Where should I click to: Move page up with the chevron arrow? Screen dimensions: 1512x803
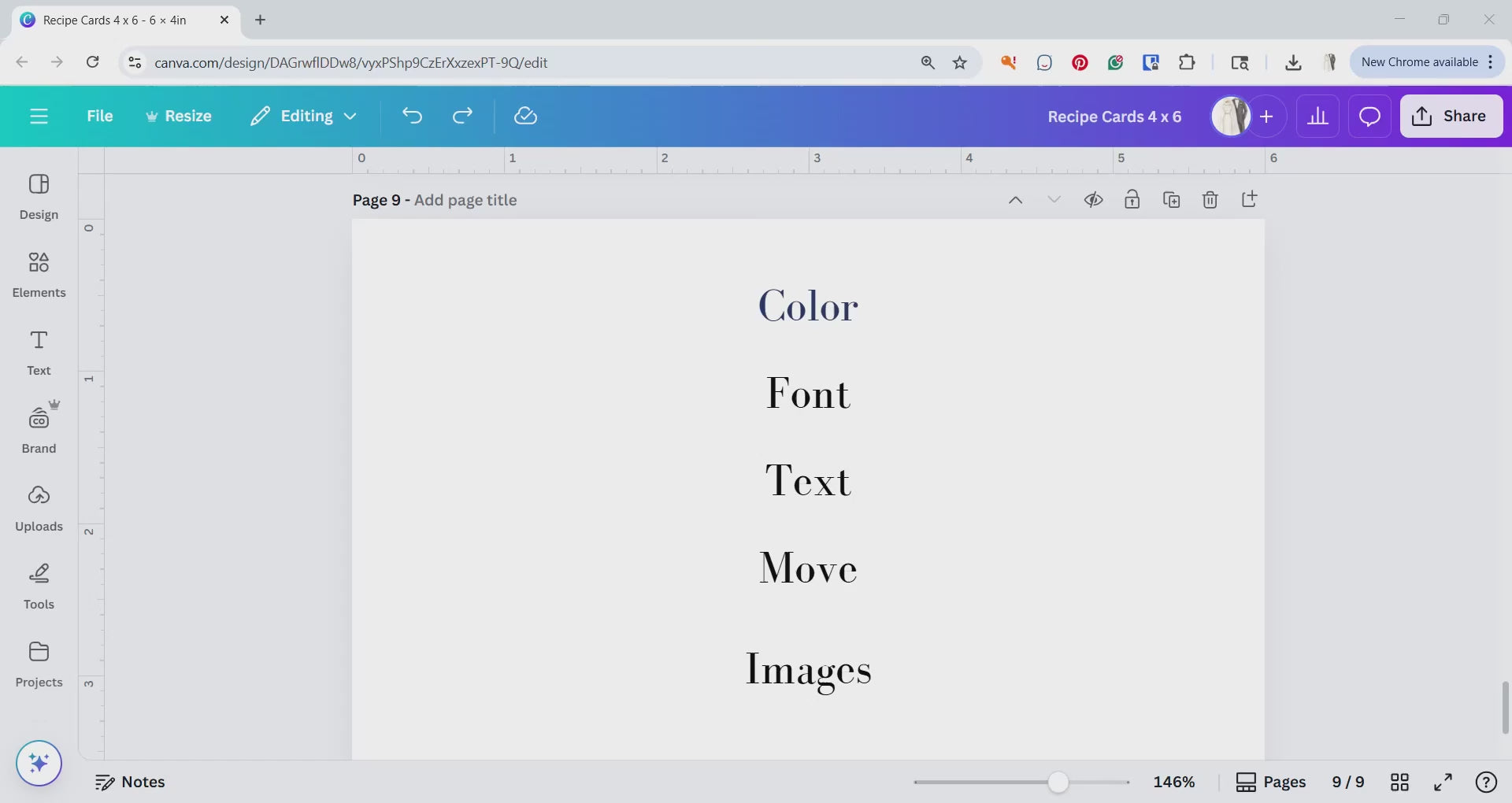pos(1016,200)
